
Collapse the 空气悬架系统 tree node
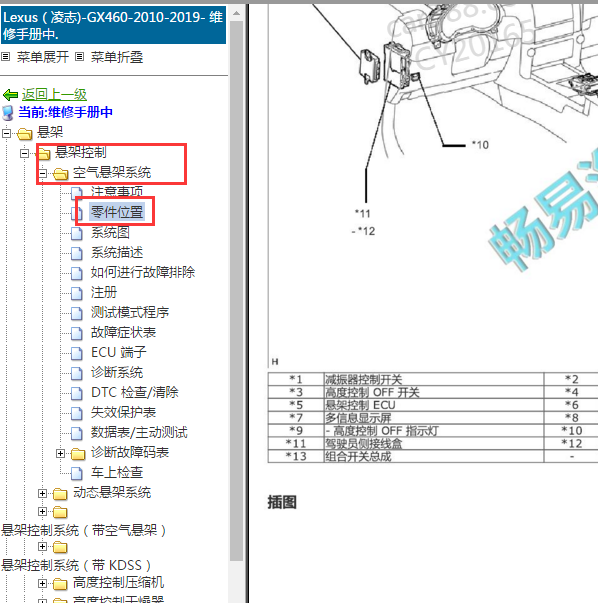tap(42, 173)
